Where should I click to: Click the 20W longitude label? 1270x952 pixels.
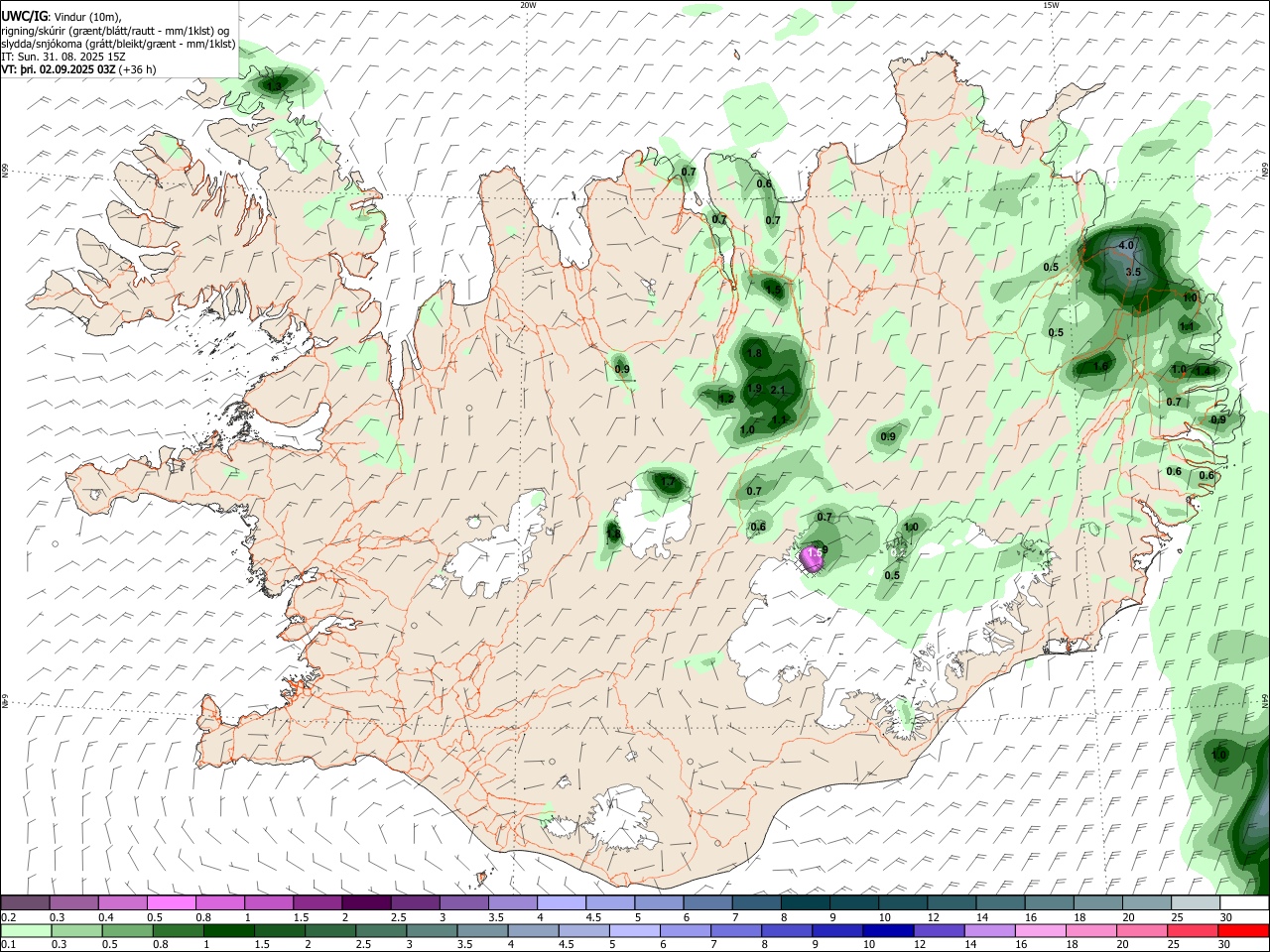[x=528, y=5]
